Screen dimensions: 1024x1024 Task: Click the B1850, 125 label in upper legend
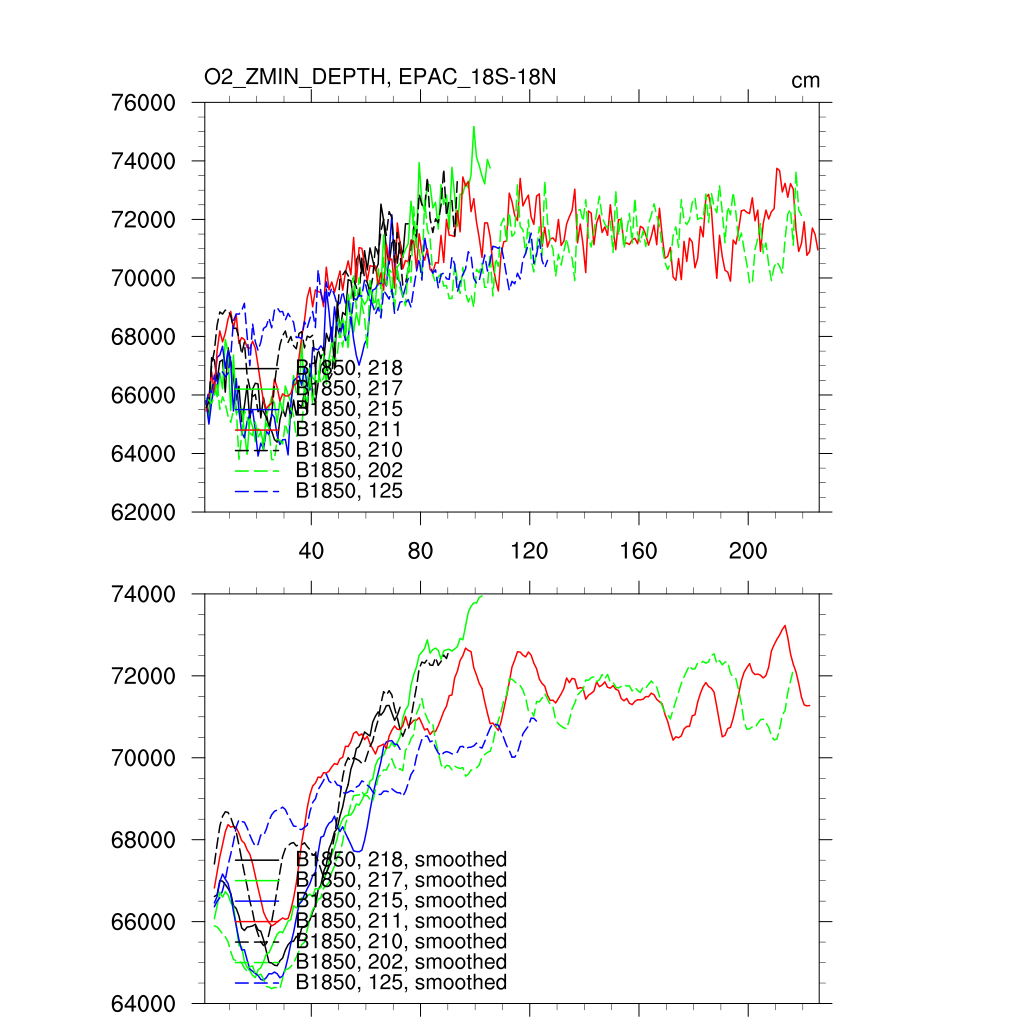coord(349,491)
